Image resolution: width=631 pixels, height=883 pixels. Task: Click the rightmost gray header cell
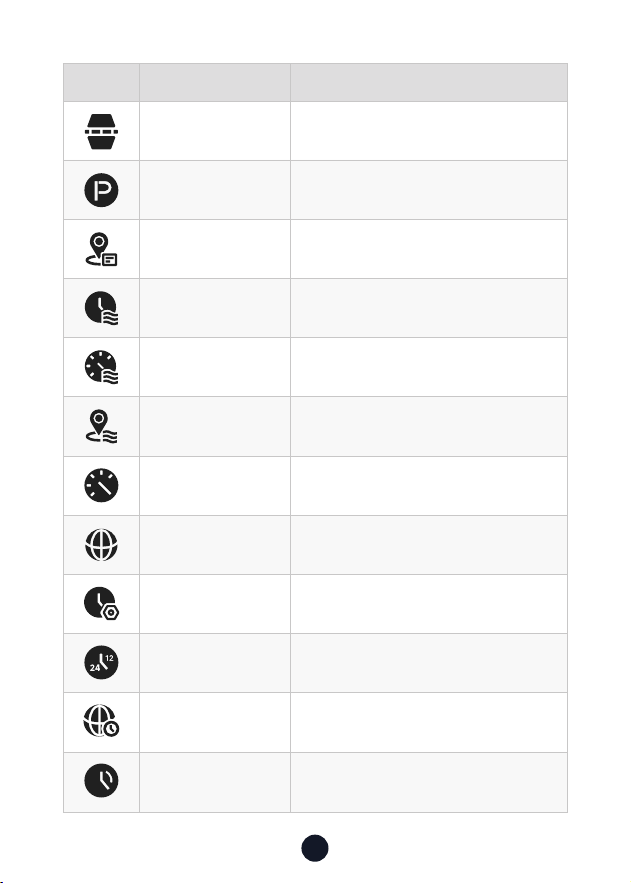(429, 83)
